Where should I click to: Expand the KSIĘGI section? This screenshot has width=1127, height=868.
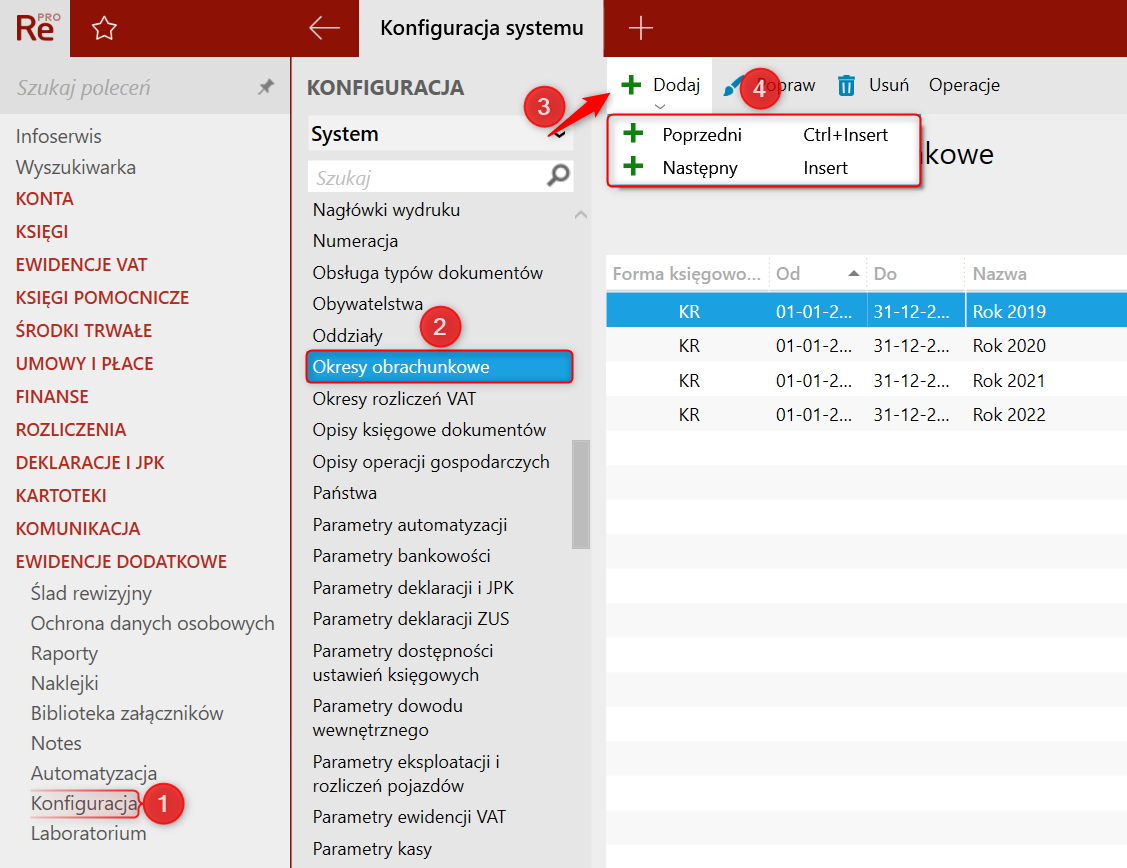(42, 231)
